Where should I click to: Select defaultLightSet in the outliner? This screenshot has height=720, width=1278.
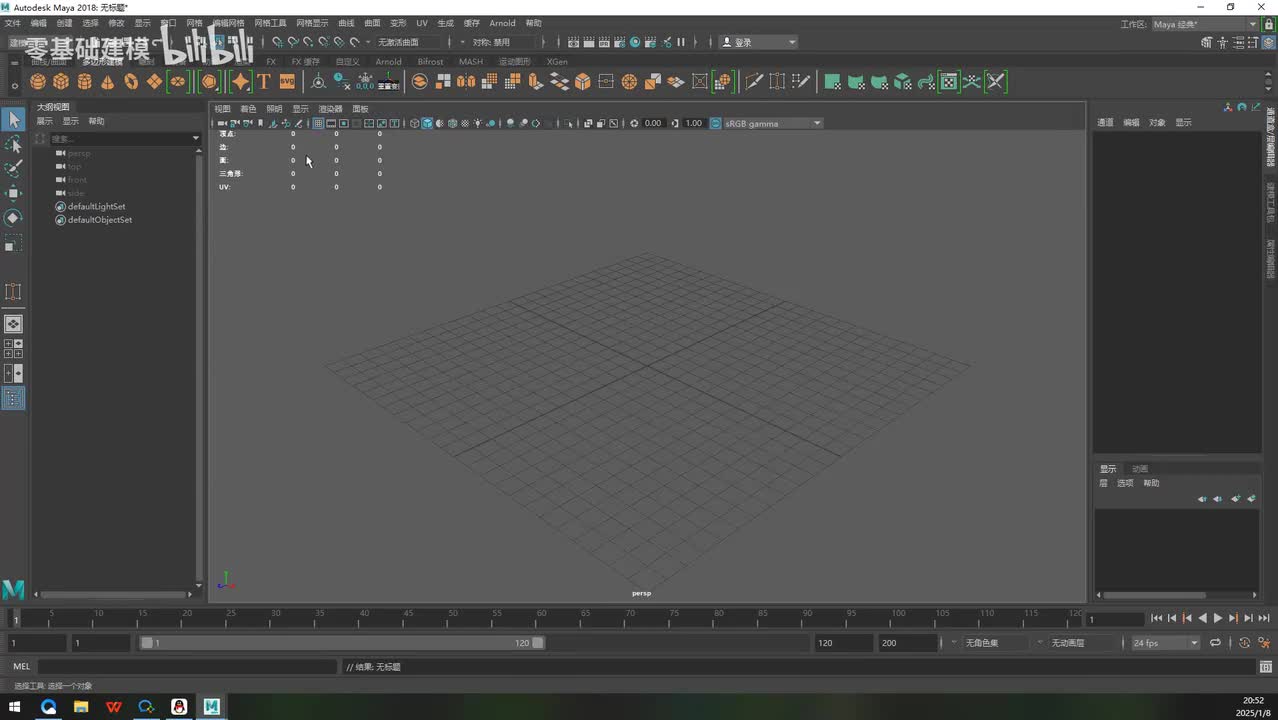96,207
